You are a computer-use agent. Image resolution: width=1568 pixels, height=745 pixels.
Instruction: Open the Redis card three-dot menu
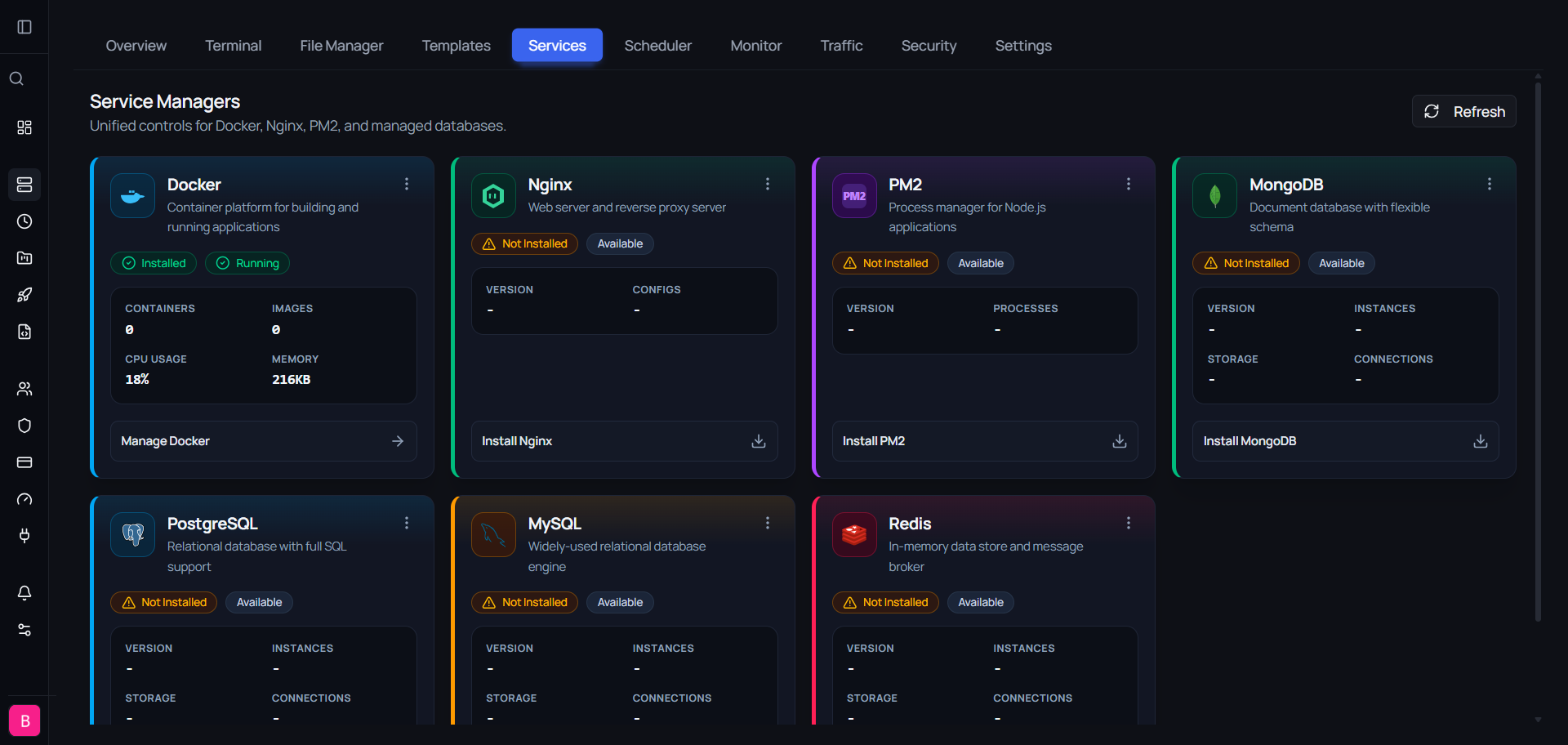(1129, 523)
